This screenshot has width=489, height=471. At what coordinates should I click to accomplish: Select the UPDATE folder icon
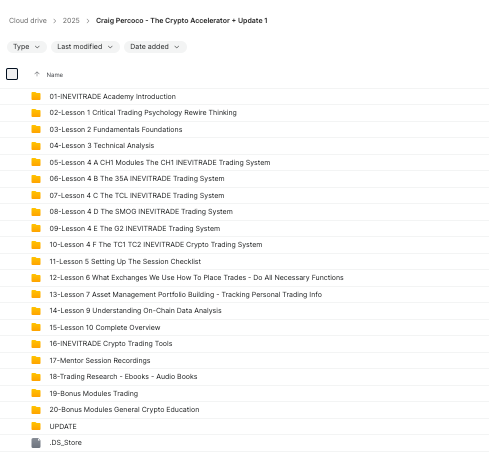click(36, 426)
